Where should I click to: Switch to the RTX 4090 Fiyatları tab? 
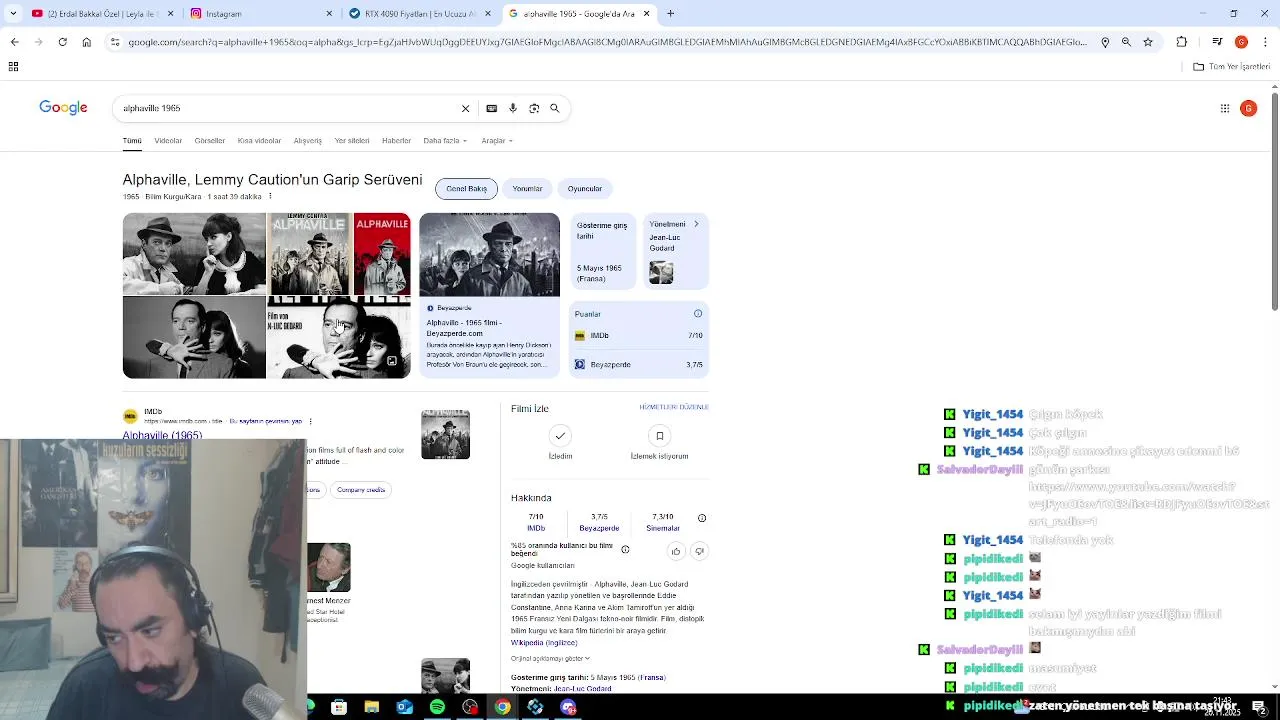point(418,14)
